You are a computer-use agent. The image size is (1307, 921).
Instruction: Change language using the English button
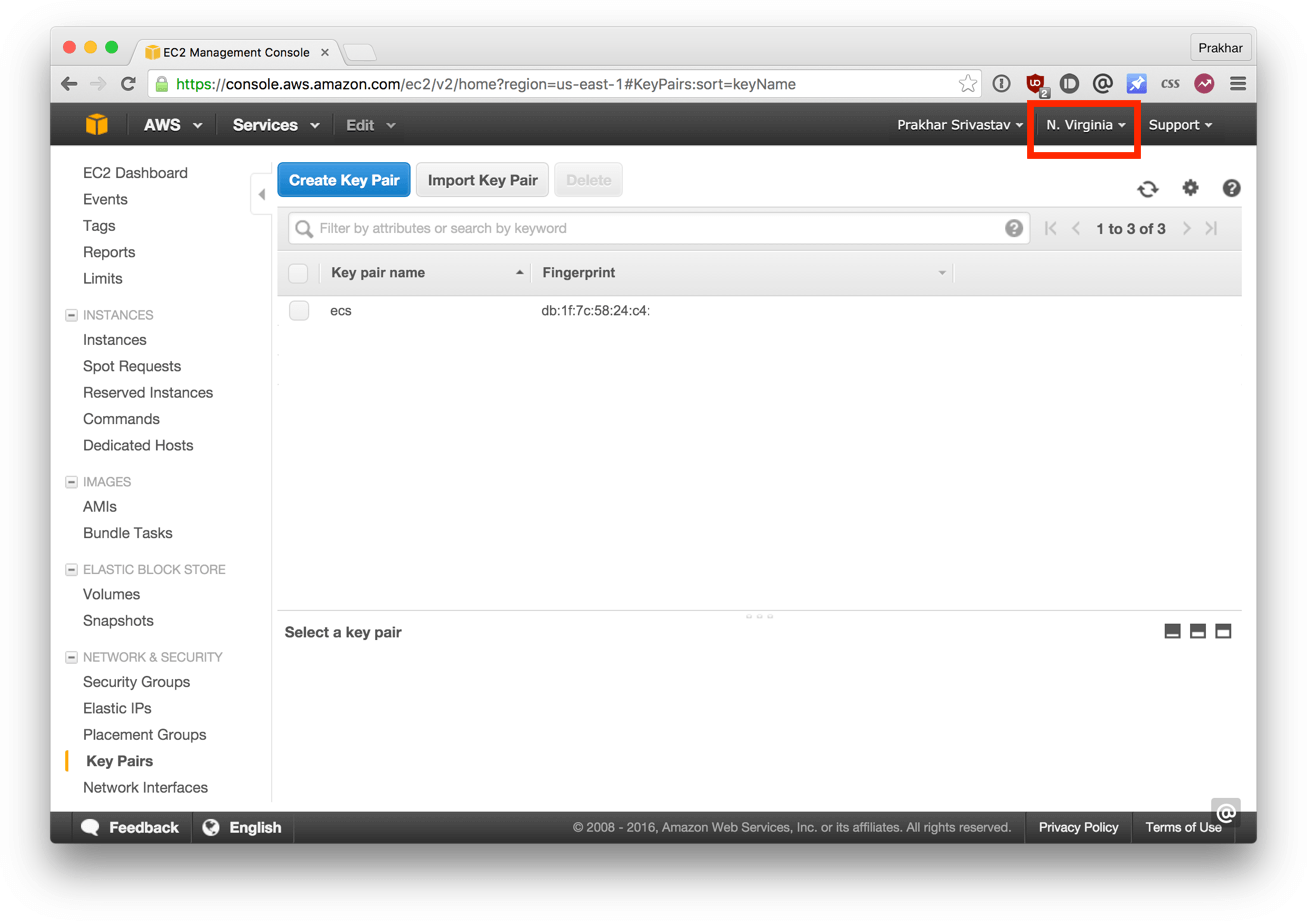[x=242, y=827]
